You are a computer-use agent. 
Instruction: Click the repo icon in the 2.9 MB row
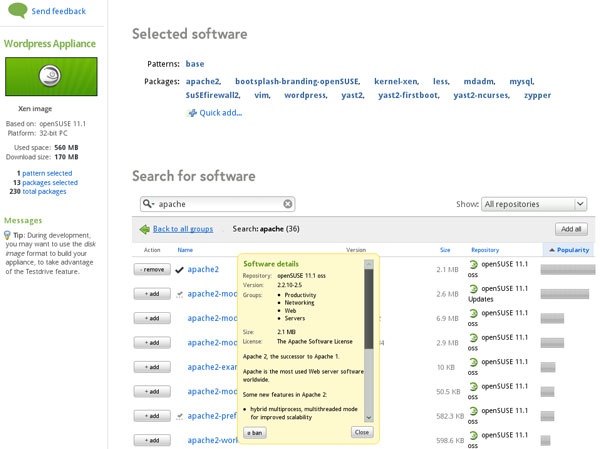pos(473,338)
